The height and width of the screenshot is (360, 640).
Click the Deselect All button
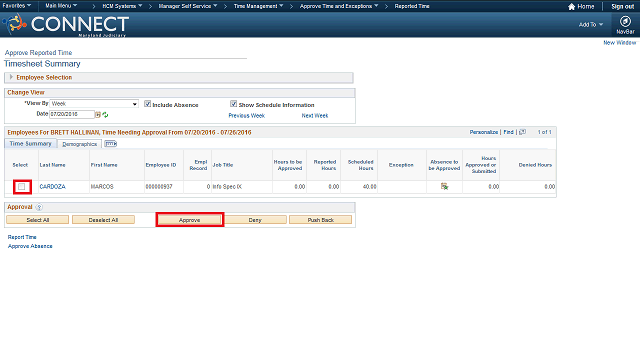[x=103, y=220]
